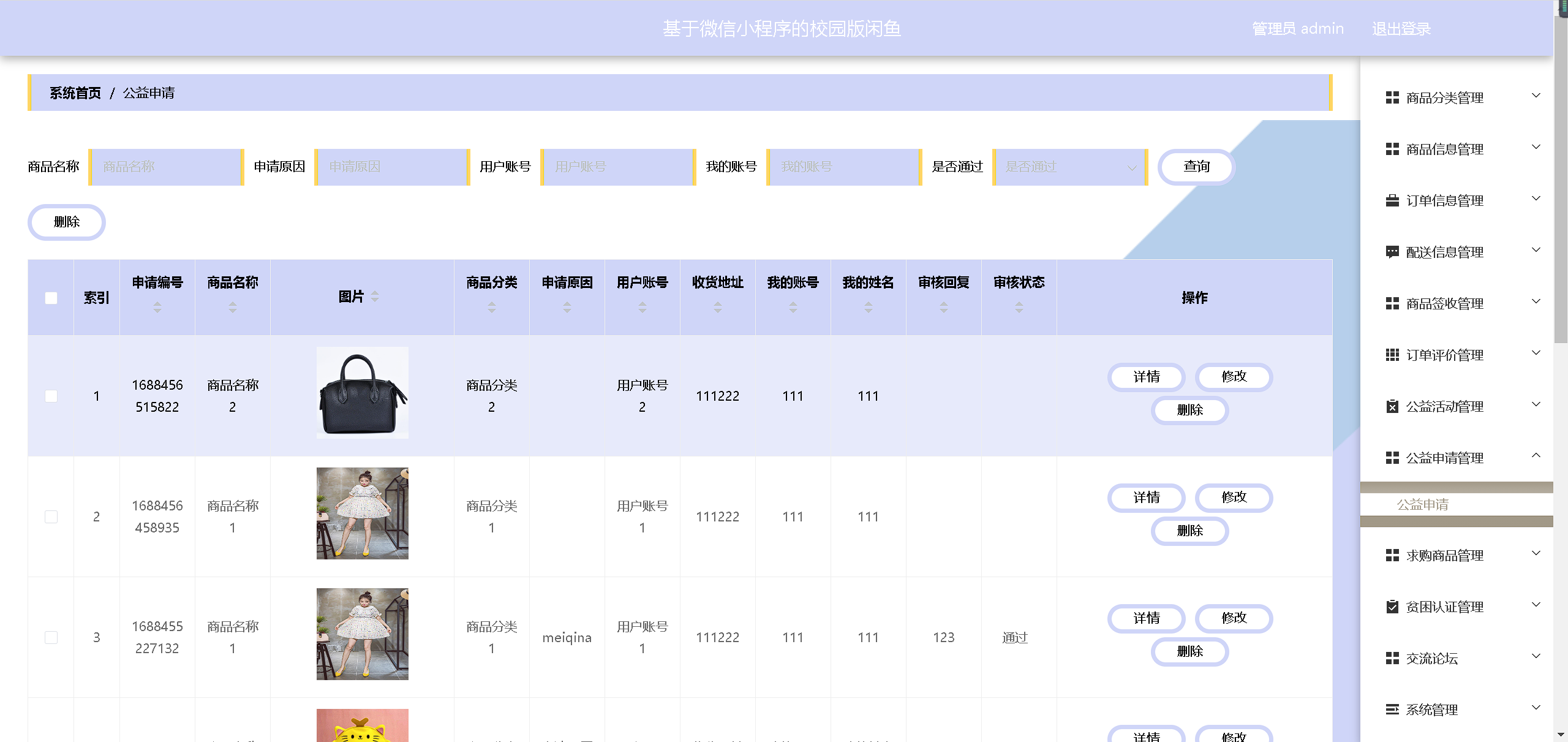Screen dimensions: 1568x742
Task: Click the sort arrows in 图片 column header
Action: [375, 297]
